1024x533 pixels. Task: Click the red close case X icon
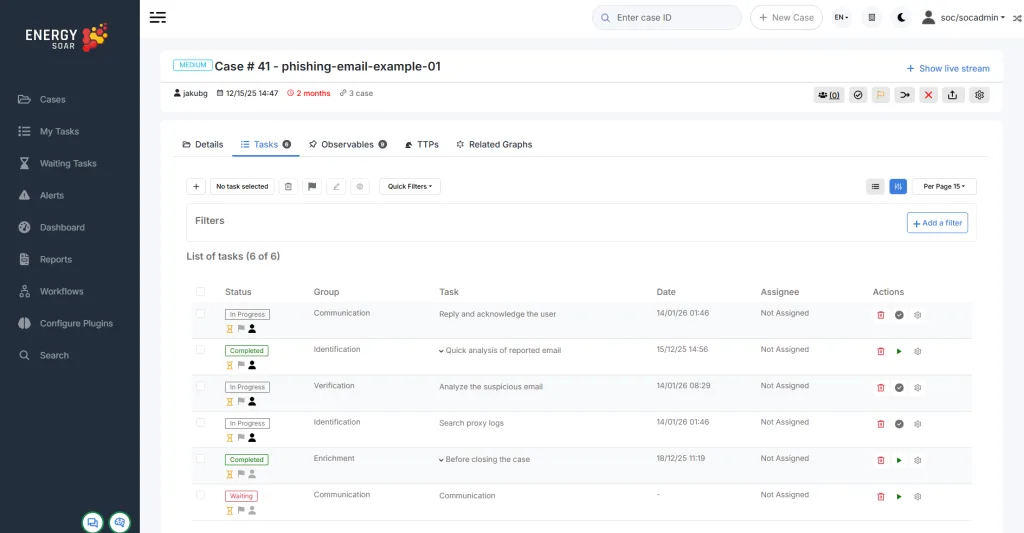pos(929,95)
